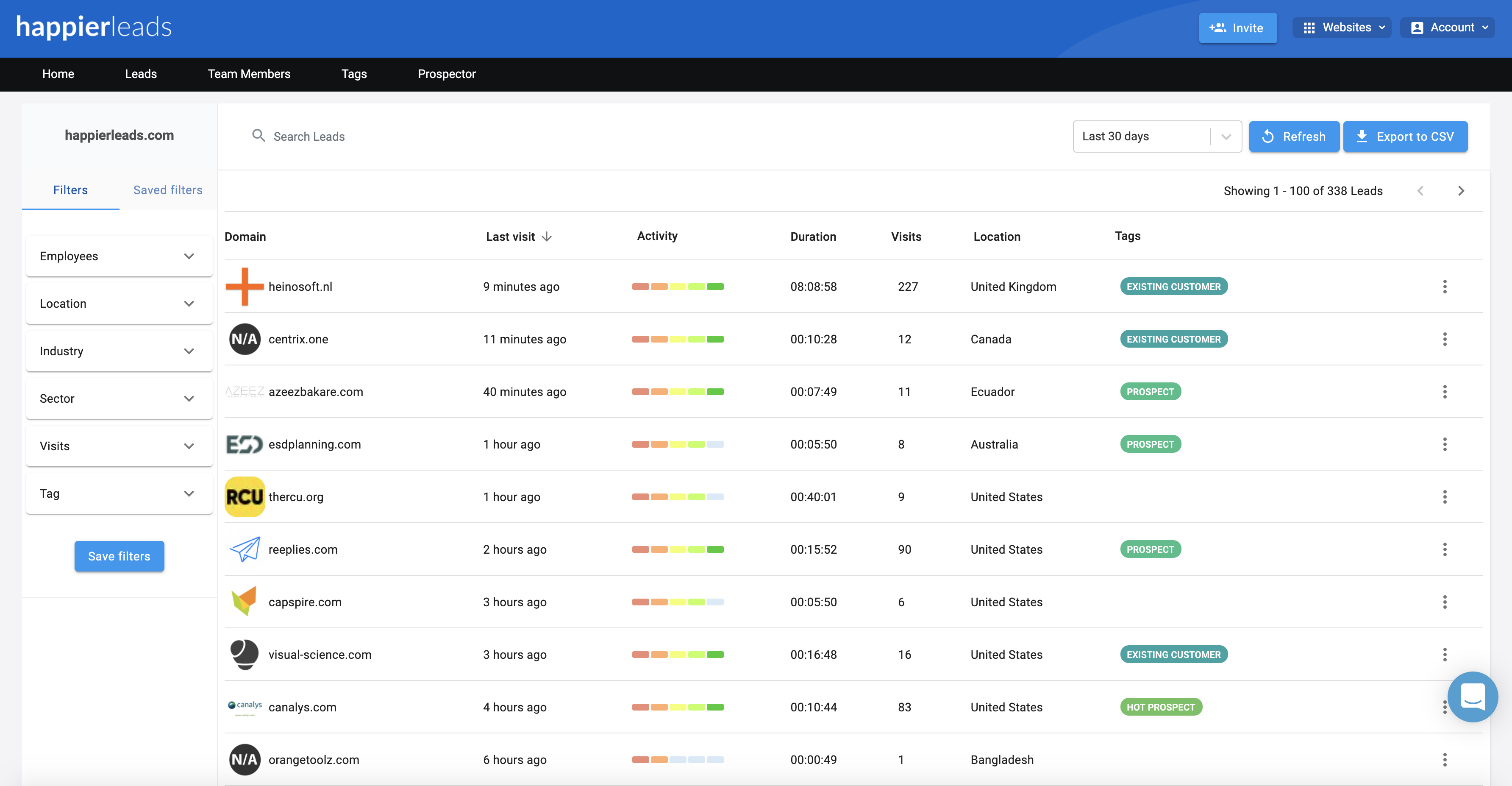Click the '00:40:01' duration cell

(813, 496)
